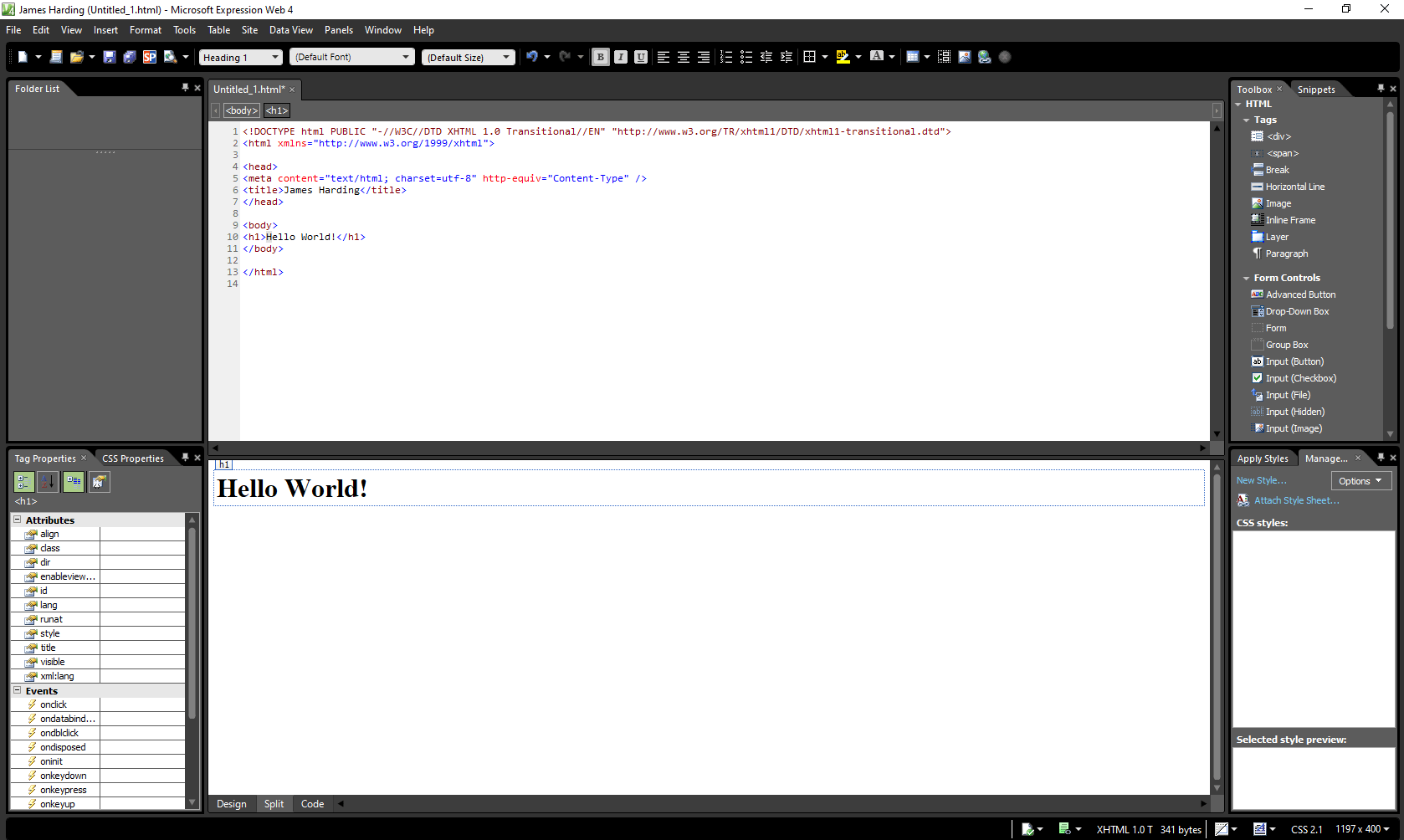Enable the numbered list formatting
1404x840 pixels.
725,56
